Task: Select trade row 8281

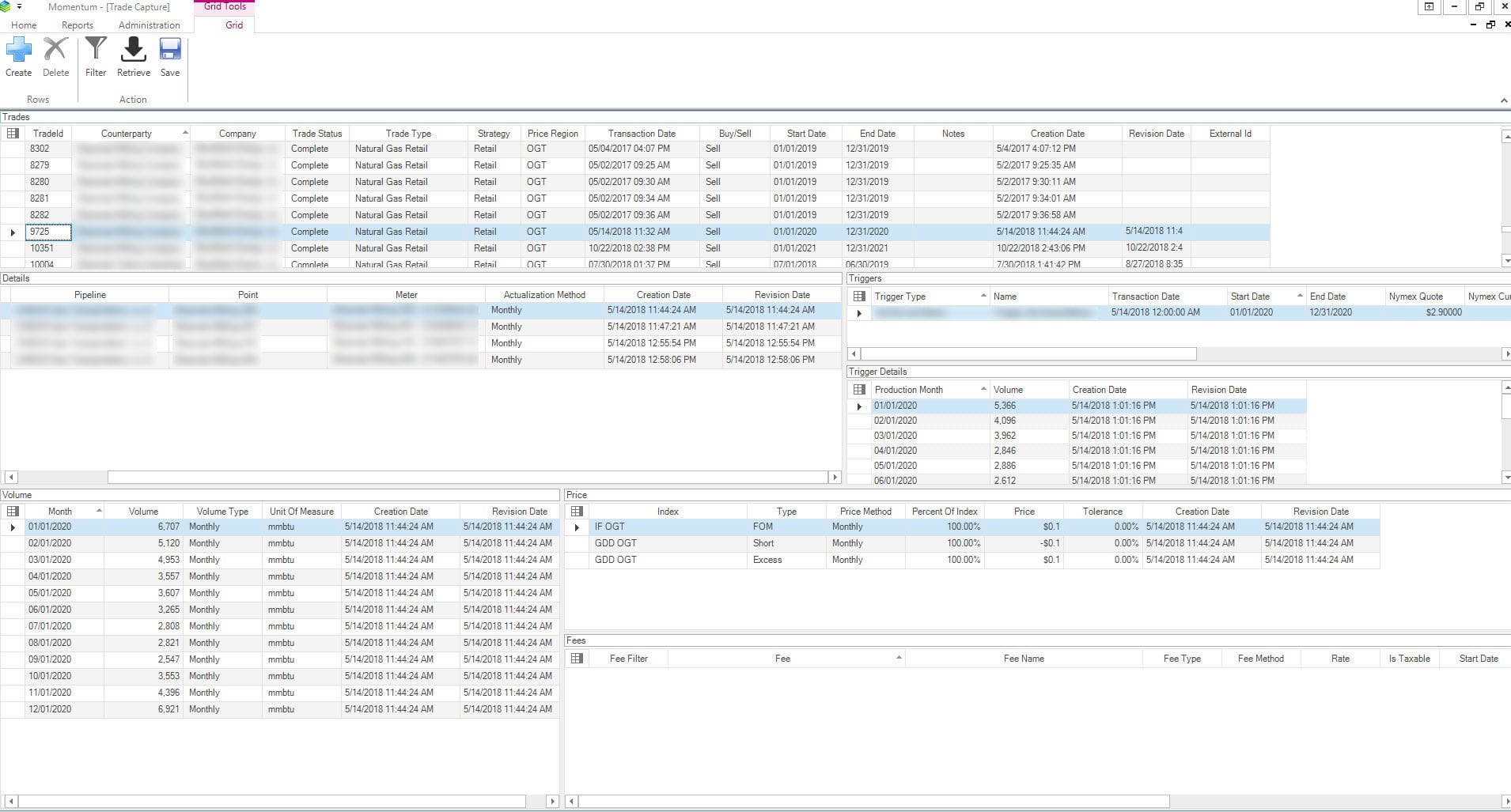Action: pyautogui.click(x=635, y=198)
